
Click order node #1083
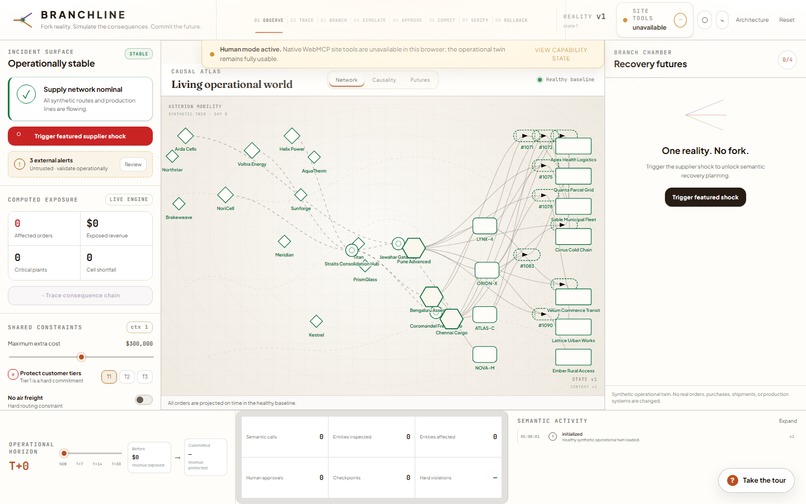[527, 255]
